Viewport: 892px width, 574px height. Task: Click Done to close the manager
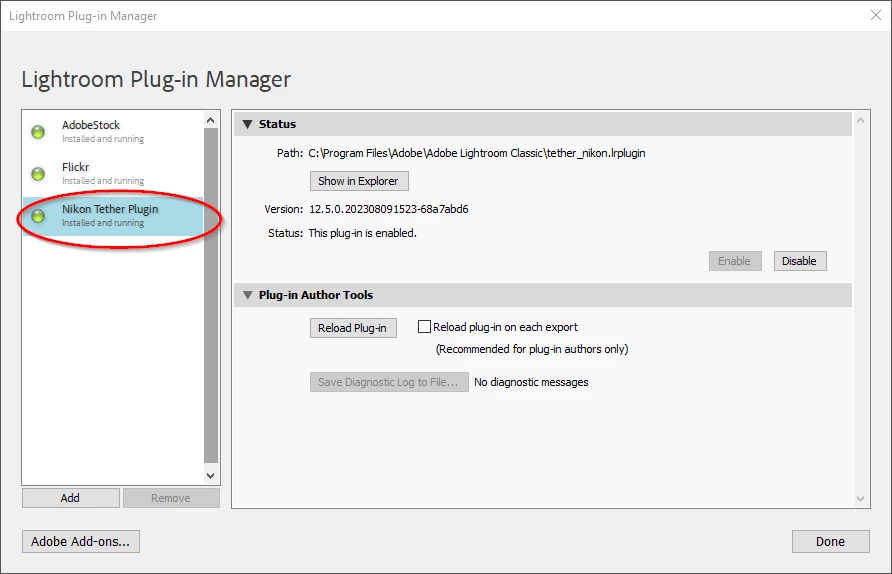tap(831, 542)
